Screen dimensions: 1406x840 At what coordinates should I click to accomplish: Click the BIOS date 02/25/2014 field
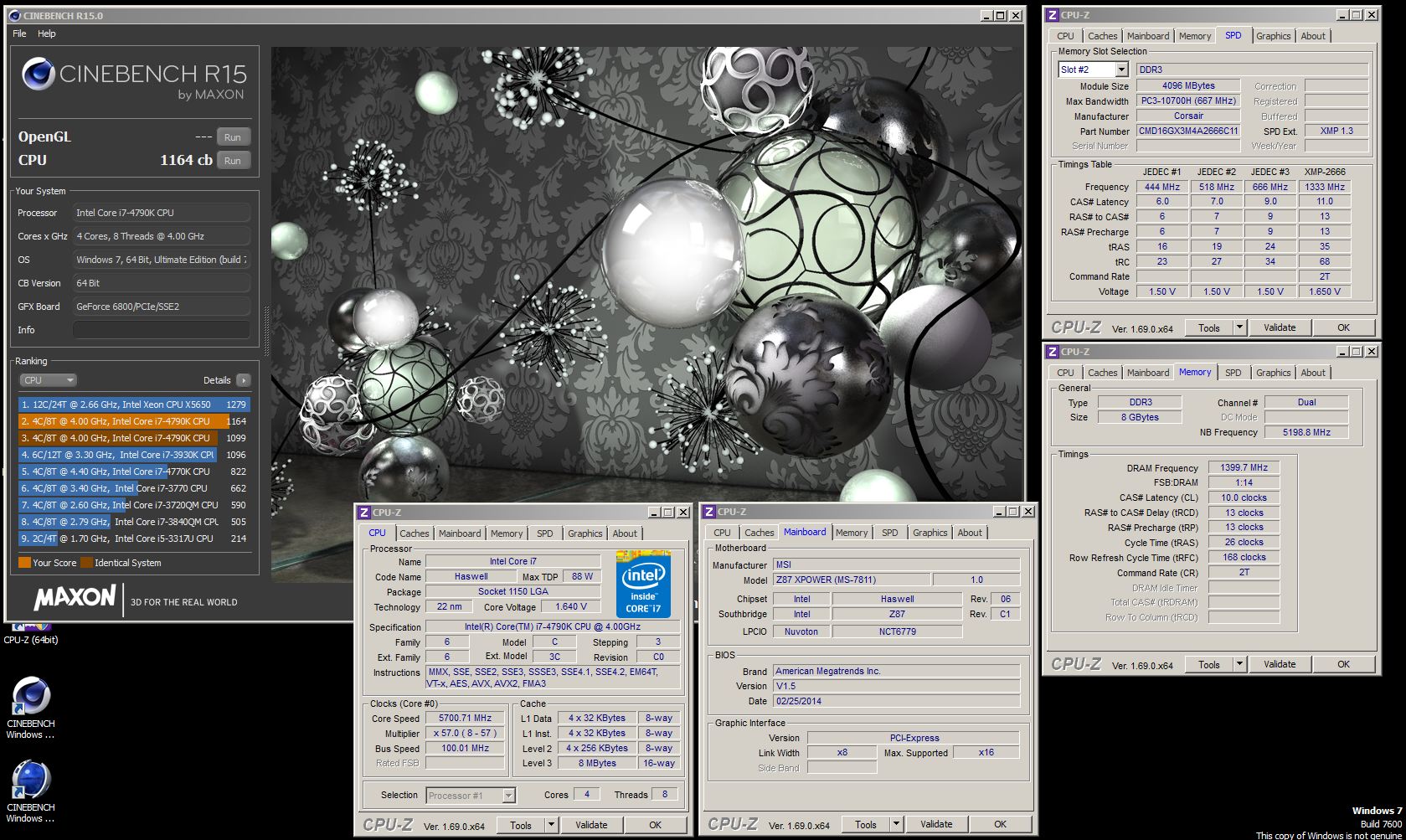(x=896, y=702)
